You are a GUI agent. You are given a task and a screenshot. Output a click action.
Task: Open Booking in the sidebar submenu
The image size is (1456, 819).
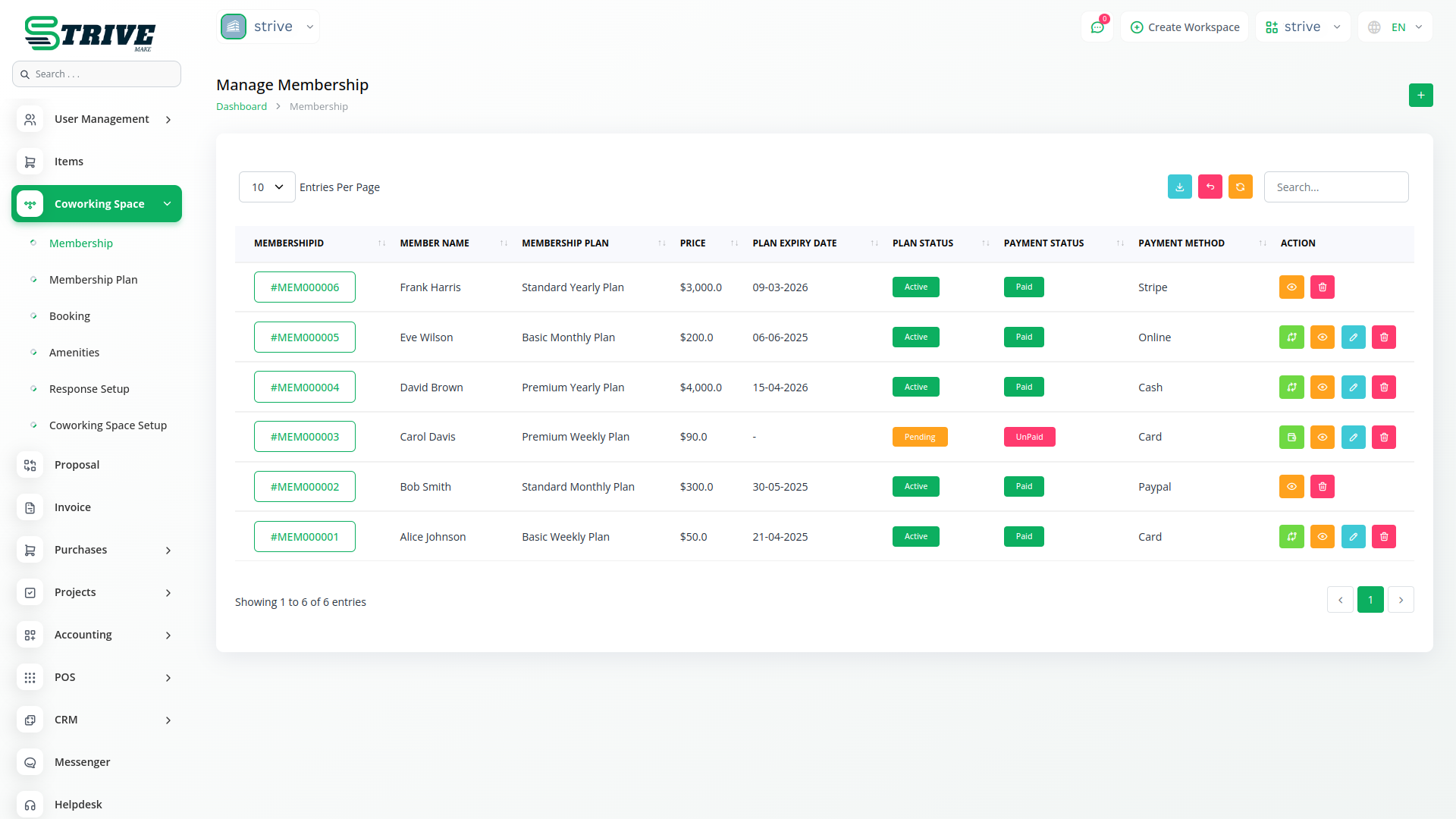coord(70,316)
